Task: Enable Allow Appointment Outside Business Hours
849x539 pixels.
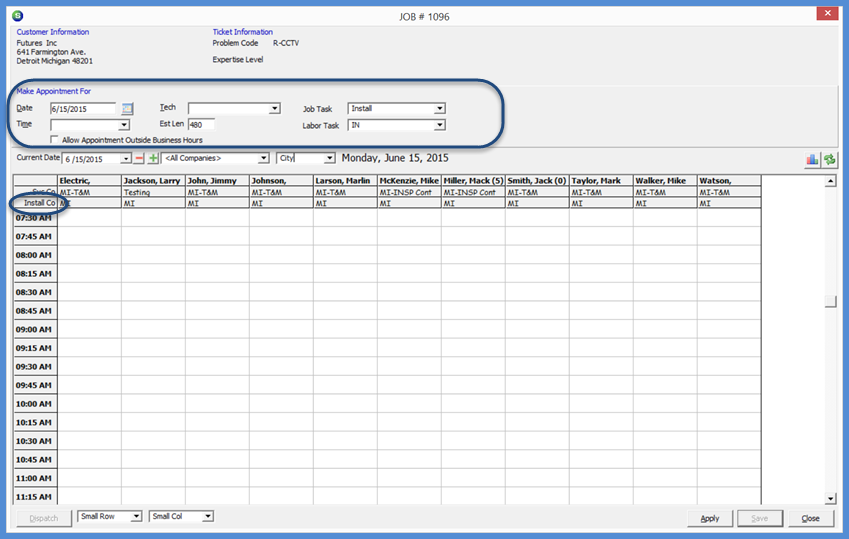Action: (54, 140)
